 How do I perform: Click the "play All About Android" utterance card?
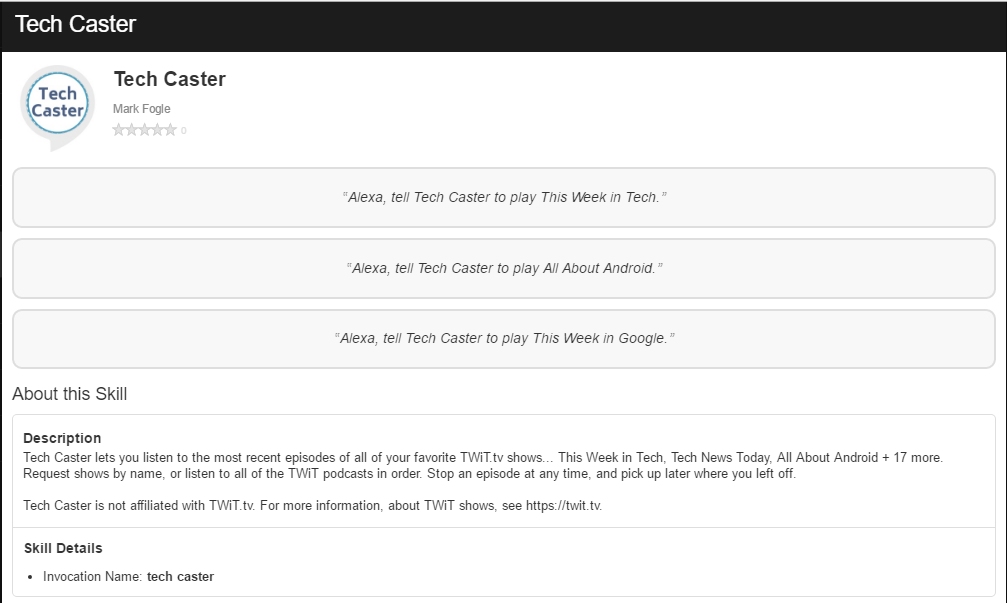[503, 268]
